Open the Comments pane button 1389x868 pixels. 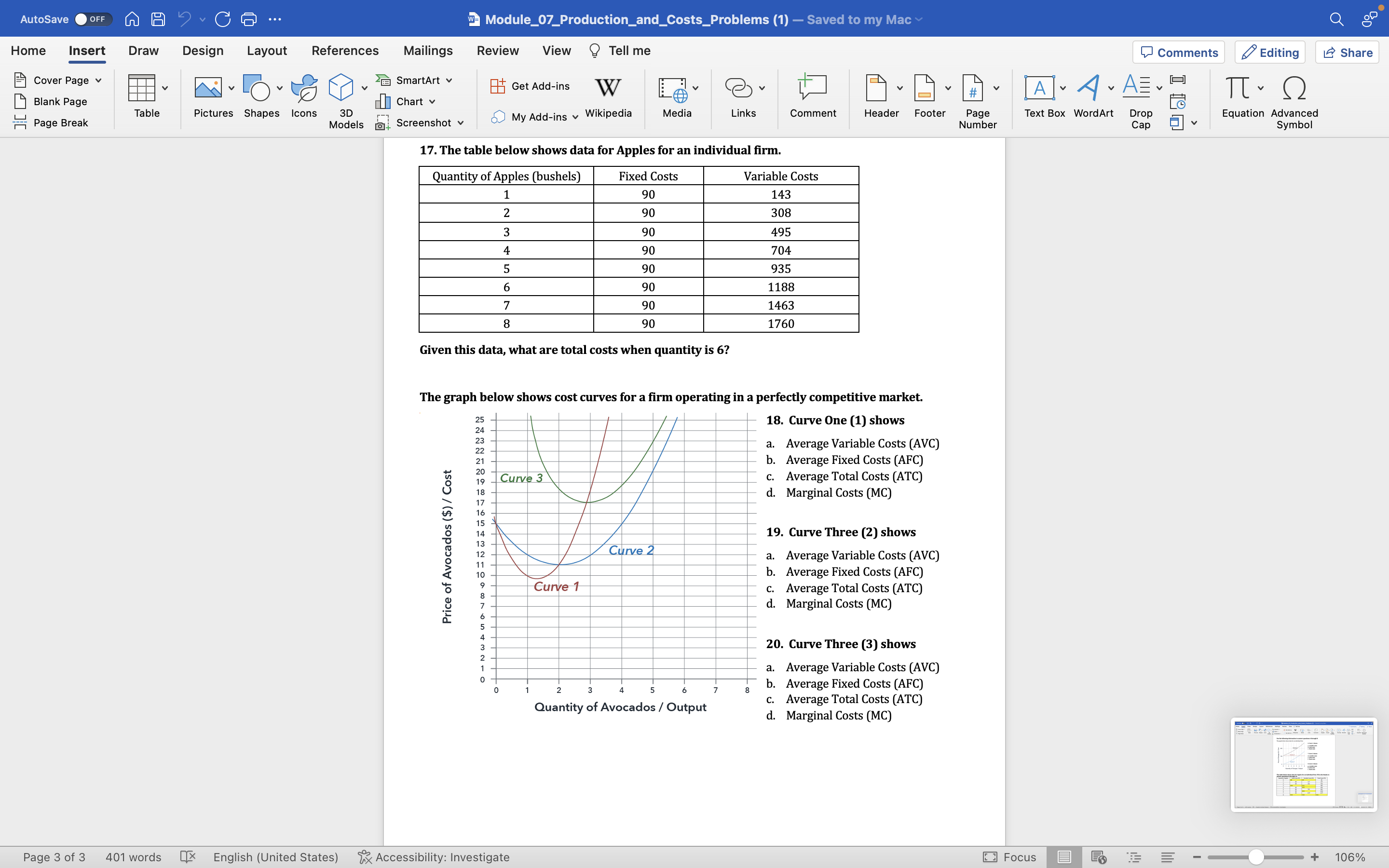pos(1178,53)
